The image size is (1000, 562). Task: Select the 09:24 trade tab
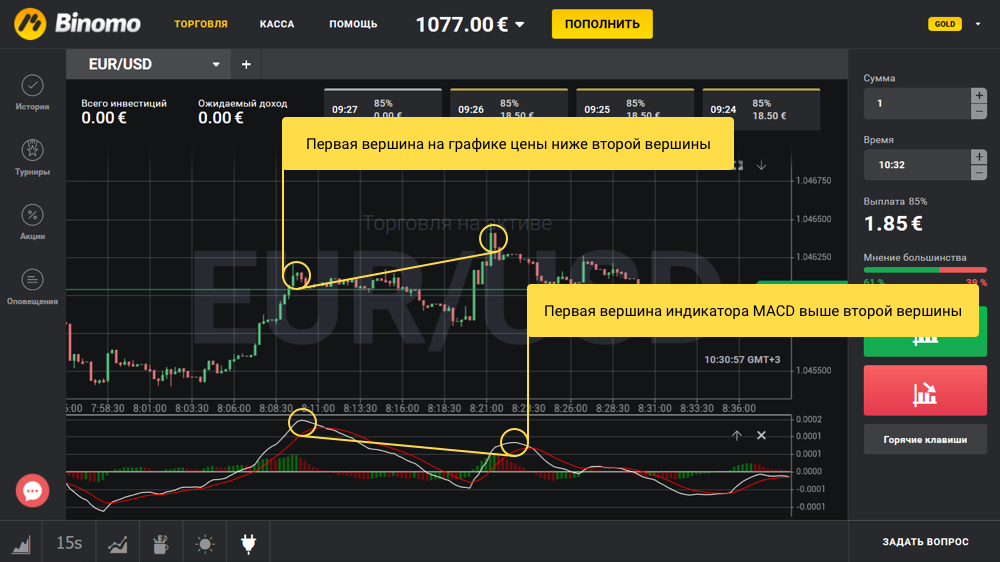point(761,109)
